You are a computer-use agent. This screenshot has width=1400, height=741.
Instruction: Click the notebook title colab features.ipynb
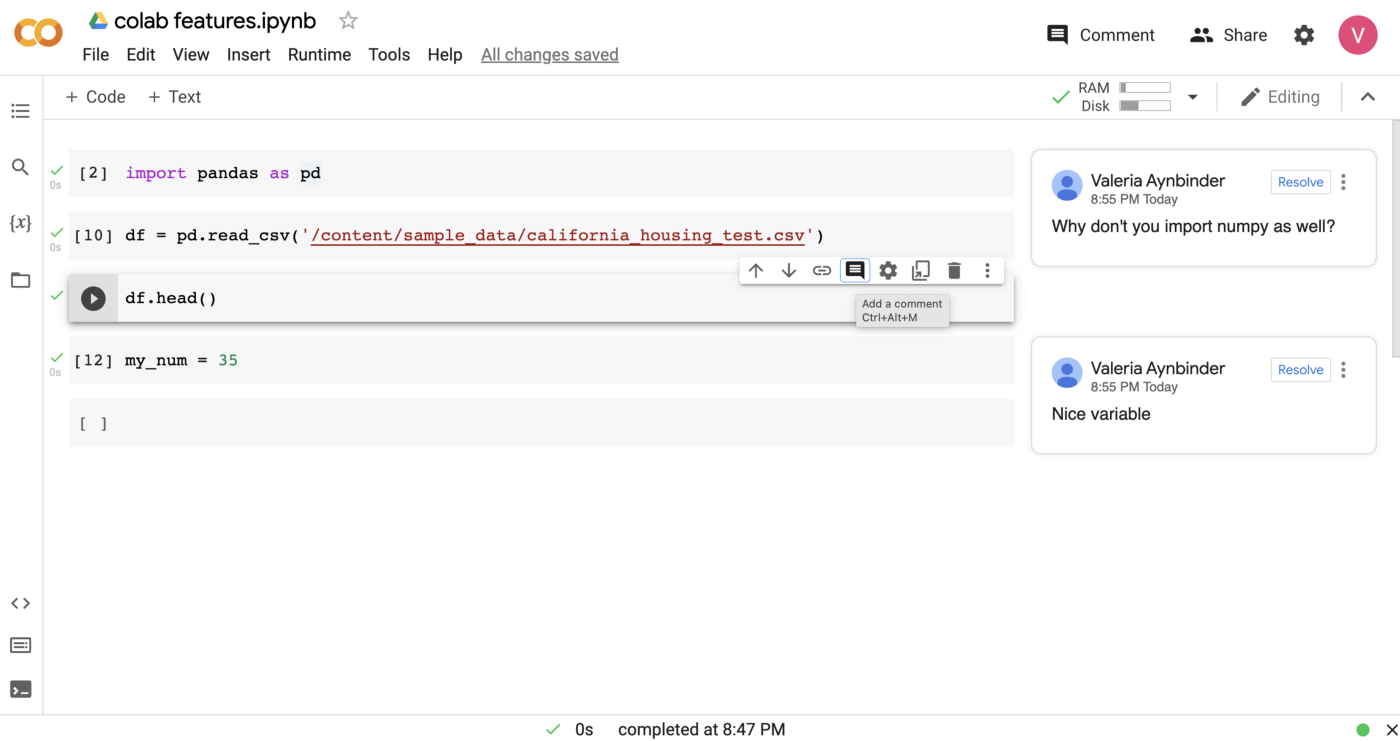[x=215, y=21]
